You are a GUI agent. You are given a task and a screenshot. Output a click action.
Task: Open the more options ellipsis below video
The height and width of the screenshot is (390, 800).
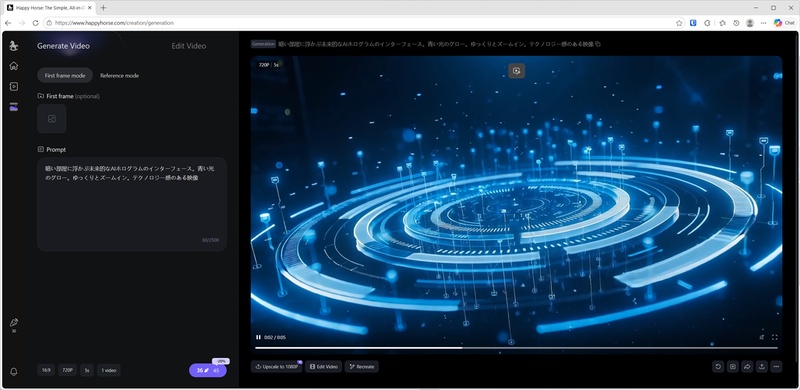[x=776, y=367]
